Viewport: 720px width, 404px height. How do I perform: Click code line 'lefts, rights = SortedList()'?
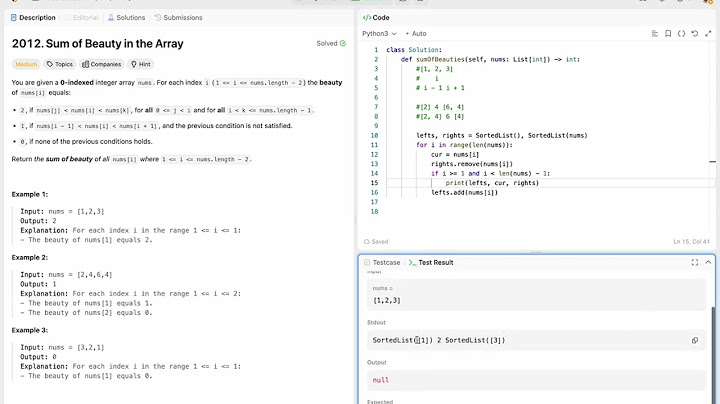coord(501,135)
